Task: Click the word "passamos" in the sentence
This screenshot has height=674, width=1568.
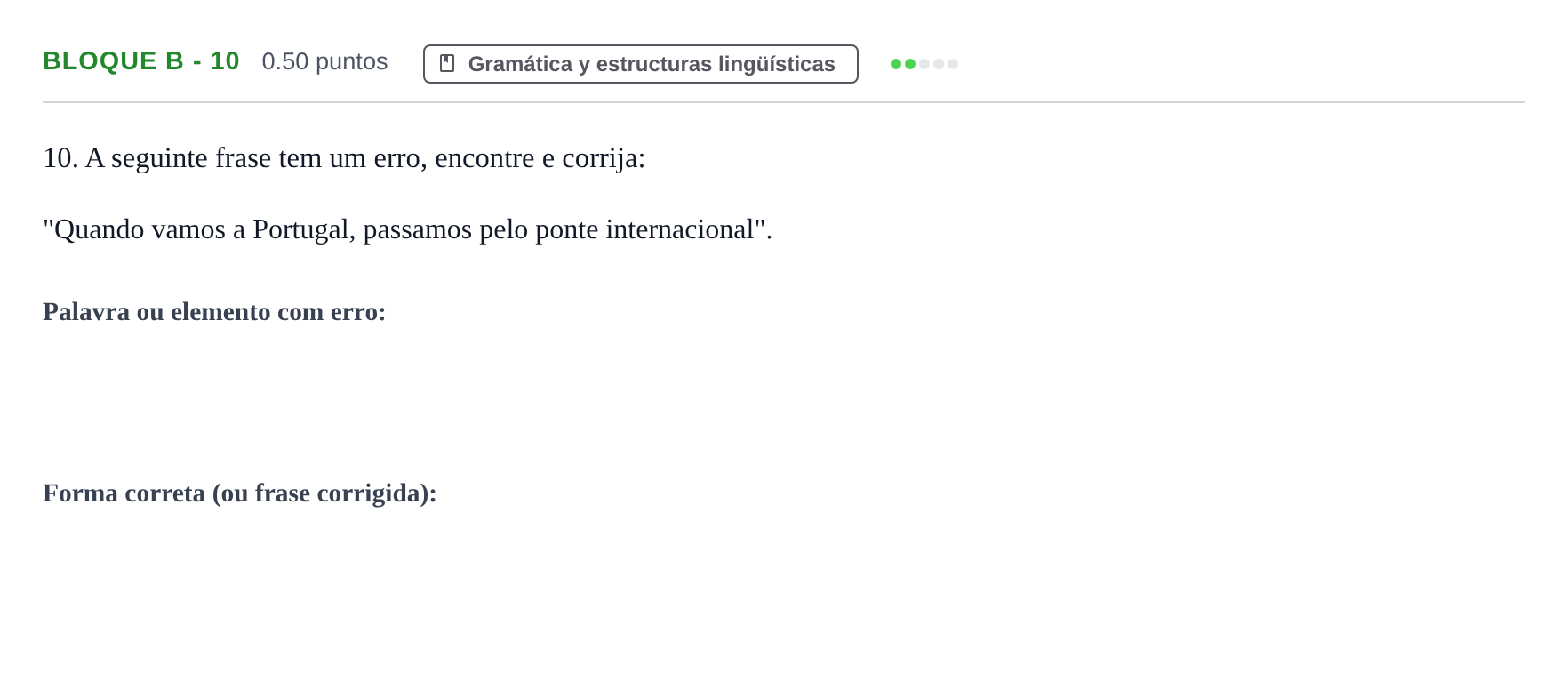Action: [418, 229]
